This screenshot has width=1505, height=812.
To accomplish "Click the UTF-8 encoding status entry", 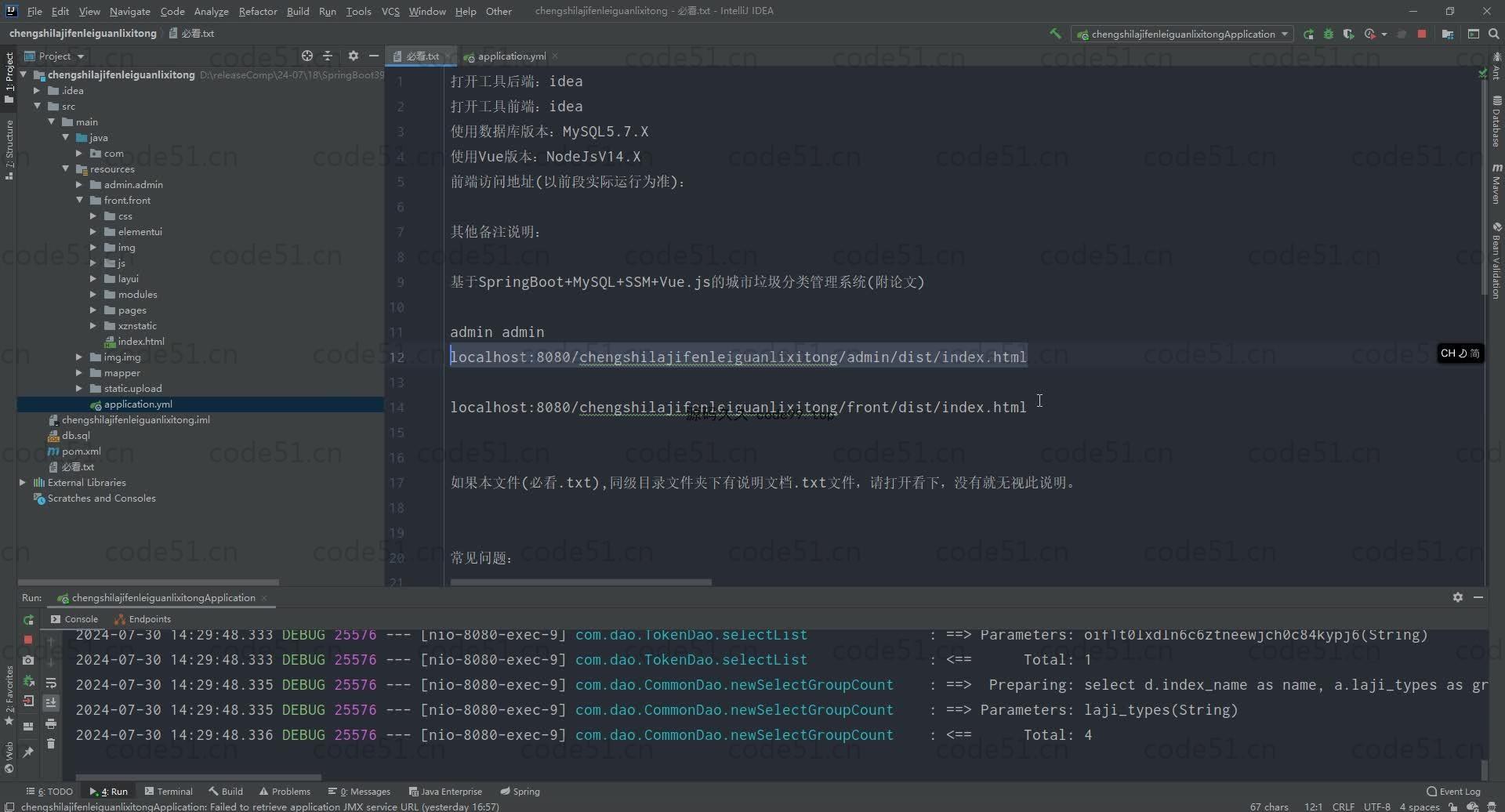I will pyautogui.click(x=1376, y=807).
